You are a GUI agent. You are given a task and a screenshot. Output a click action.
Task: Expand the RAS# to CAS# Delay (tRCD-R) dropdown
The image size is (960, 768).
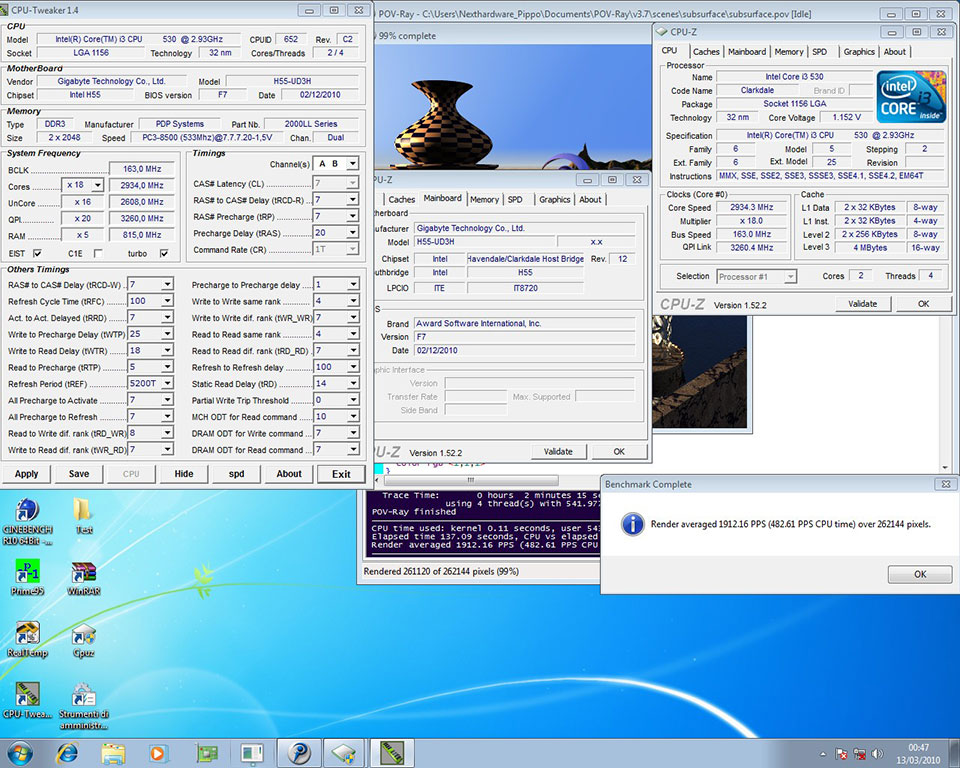click(x=353, y=200)
